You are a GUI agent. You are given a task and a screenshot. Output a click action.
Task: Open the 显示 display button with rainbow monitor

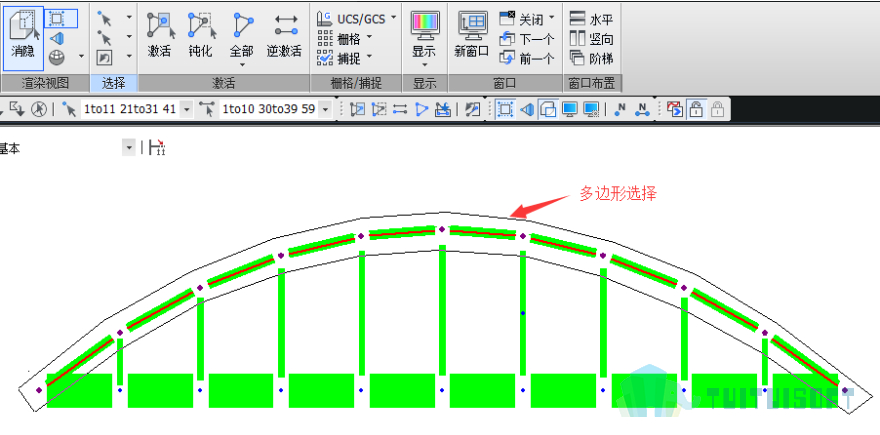[424, 39]
